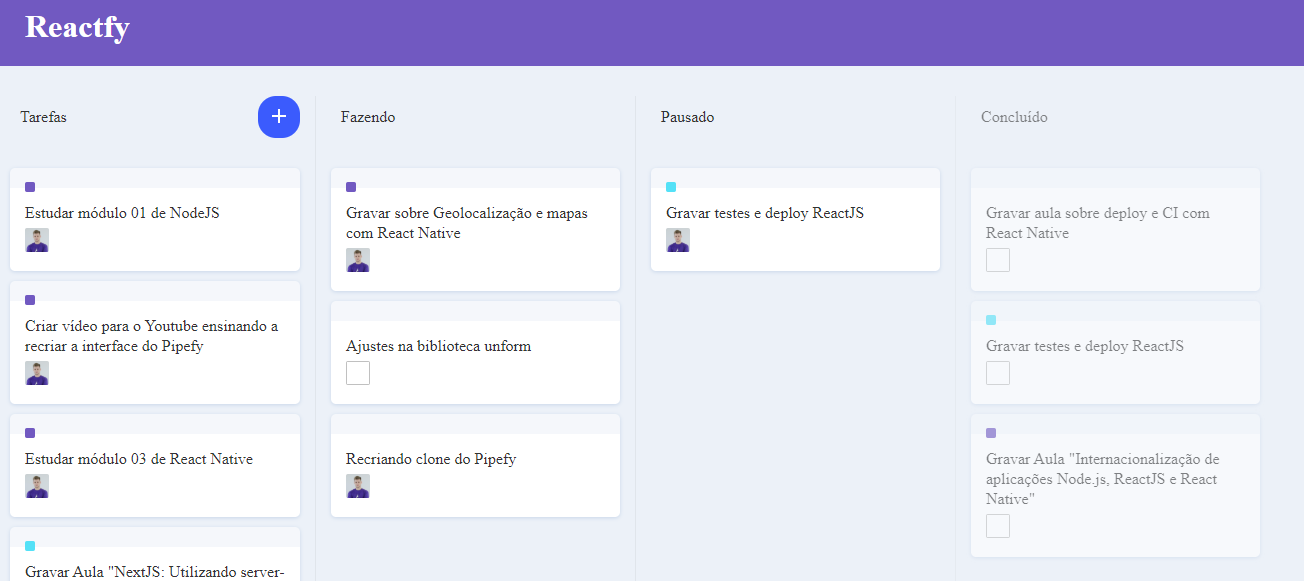The width and height of the screenshot is (1304, 581).
Task: Click purple label on Estudar módulo 01 de NodeJS card
Action: (x=30, y=187)
